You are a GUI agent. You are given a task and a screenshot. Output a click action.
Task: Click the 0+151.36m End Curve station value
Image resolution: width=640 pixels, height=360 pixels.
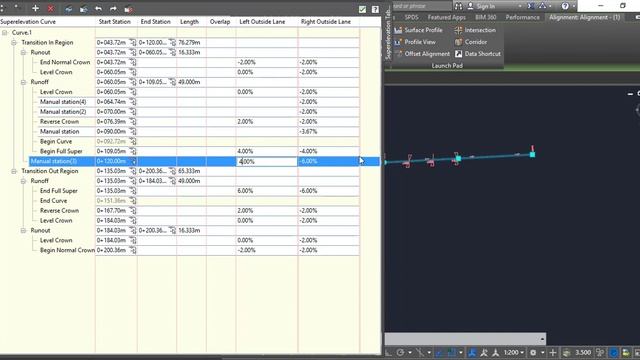(x=111, y=201)
